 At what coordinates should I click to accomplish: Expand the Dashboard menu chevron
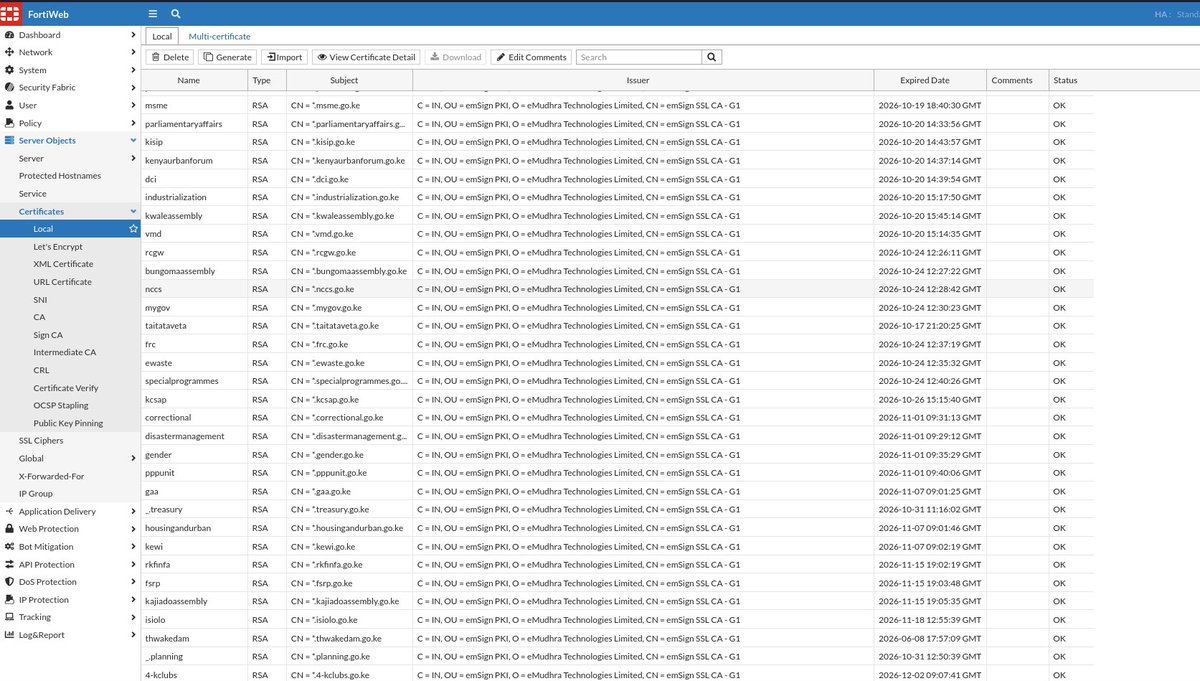click(x=133, y=35)
